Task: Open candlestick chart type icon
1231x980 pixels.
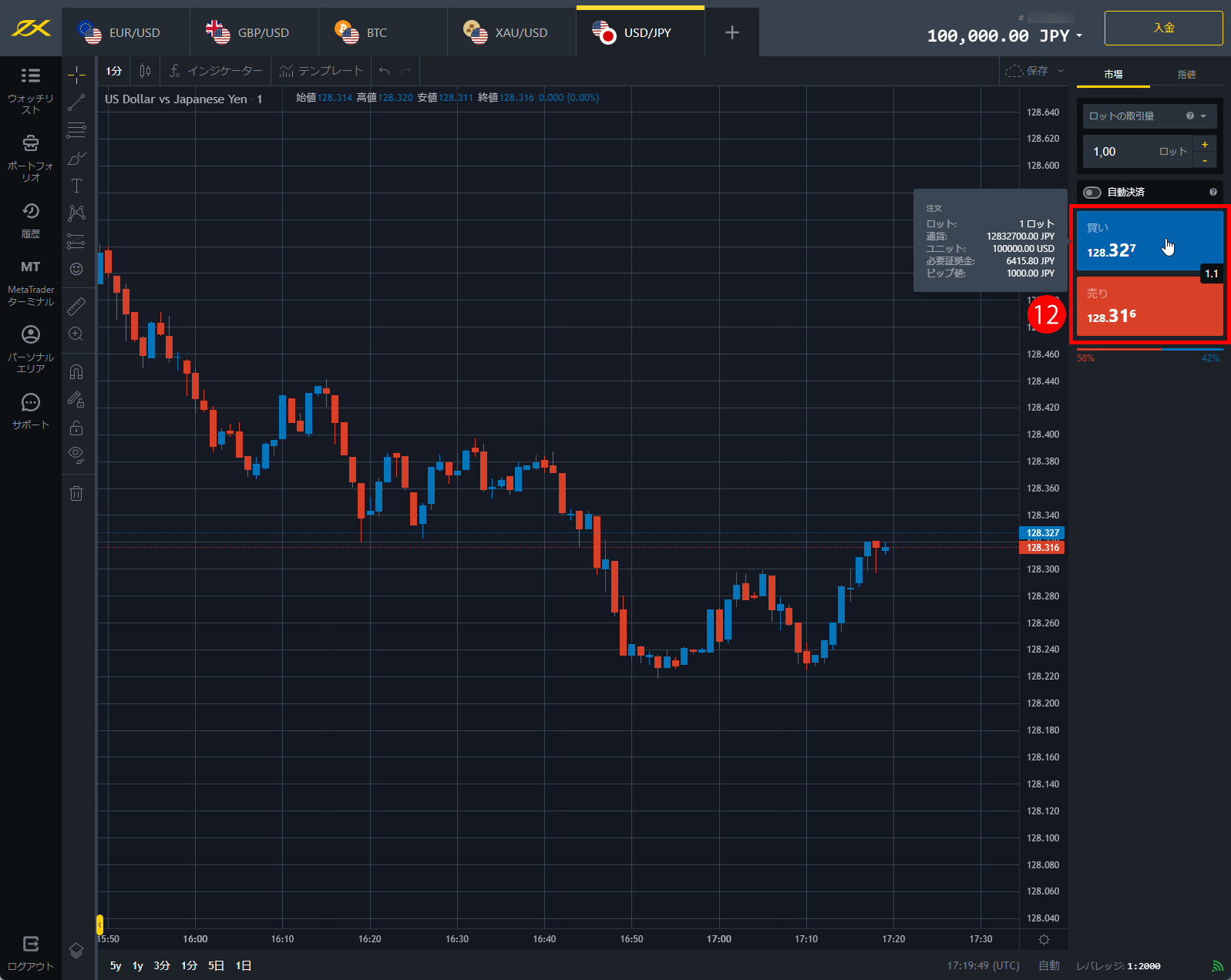Action: pyautogui.click(x=145, y=71)
